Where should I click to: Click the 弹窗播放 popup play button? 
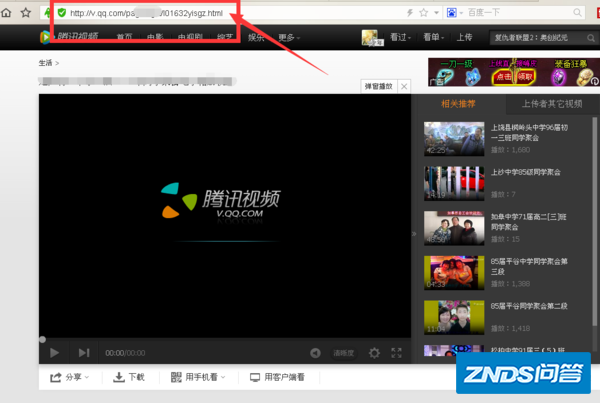click(x=378, y=86)
